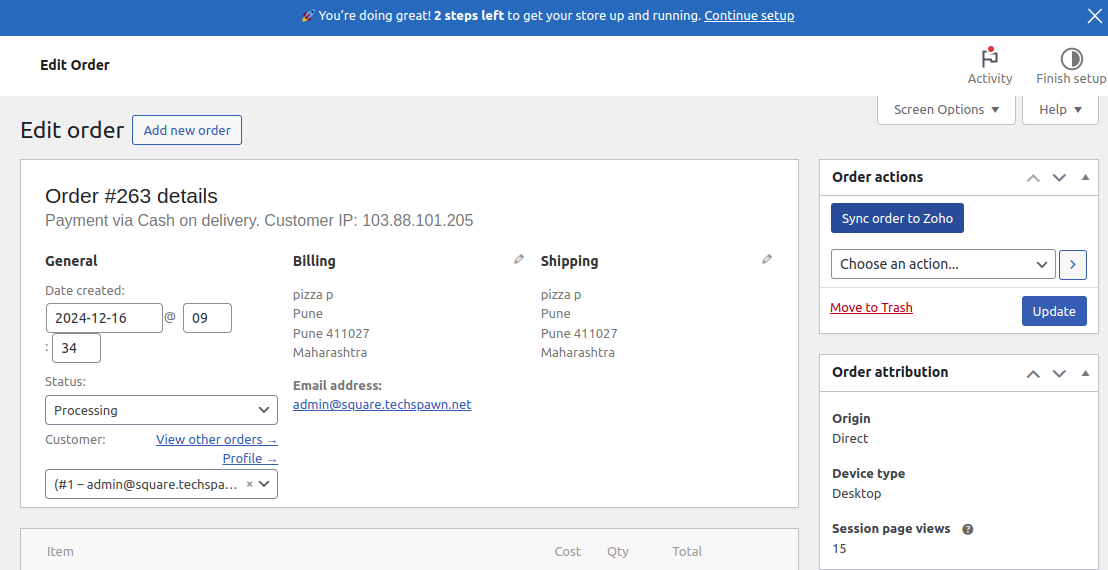Click the Finish setup circle icon
Viewport: 1108px width, 570px height.
pyautogui.click(x=1071, y=58)
